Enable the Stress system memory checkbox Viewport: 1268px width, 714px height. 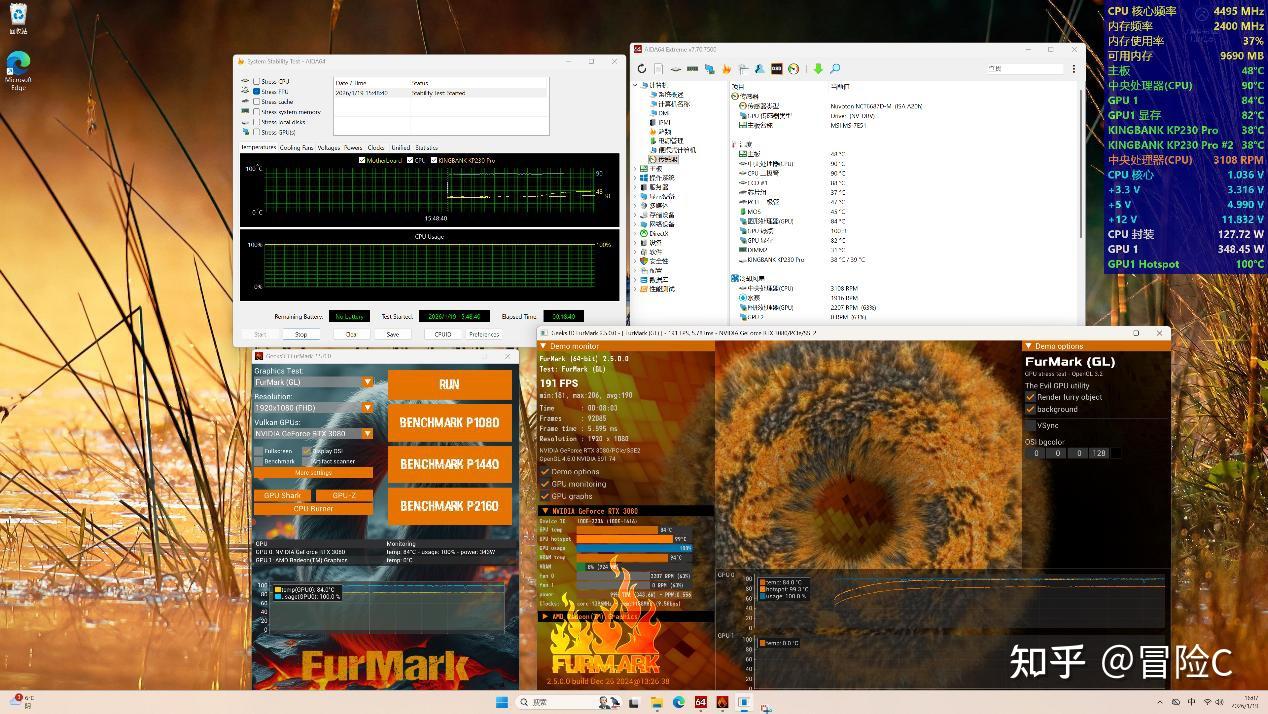[x=257, y=111]
